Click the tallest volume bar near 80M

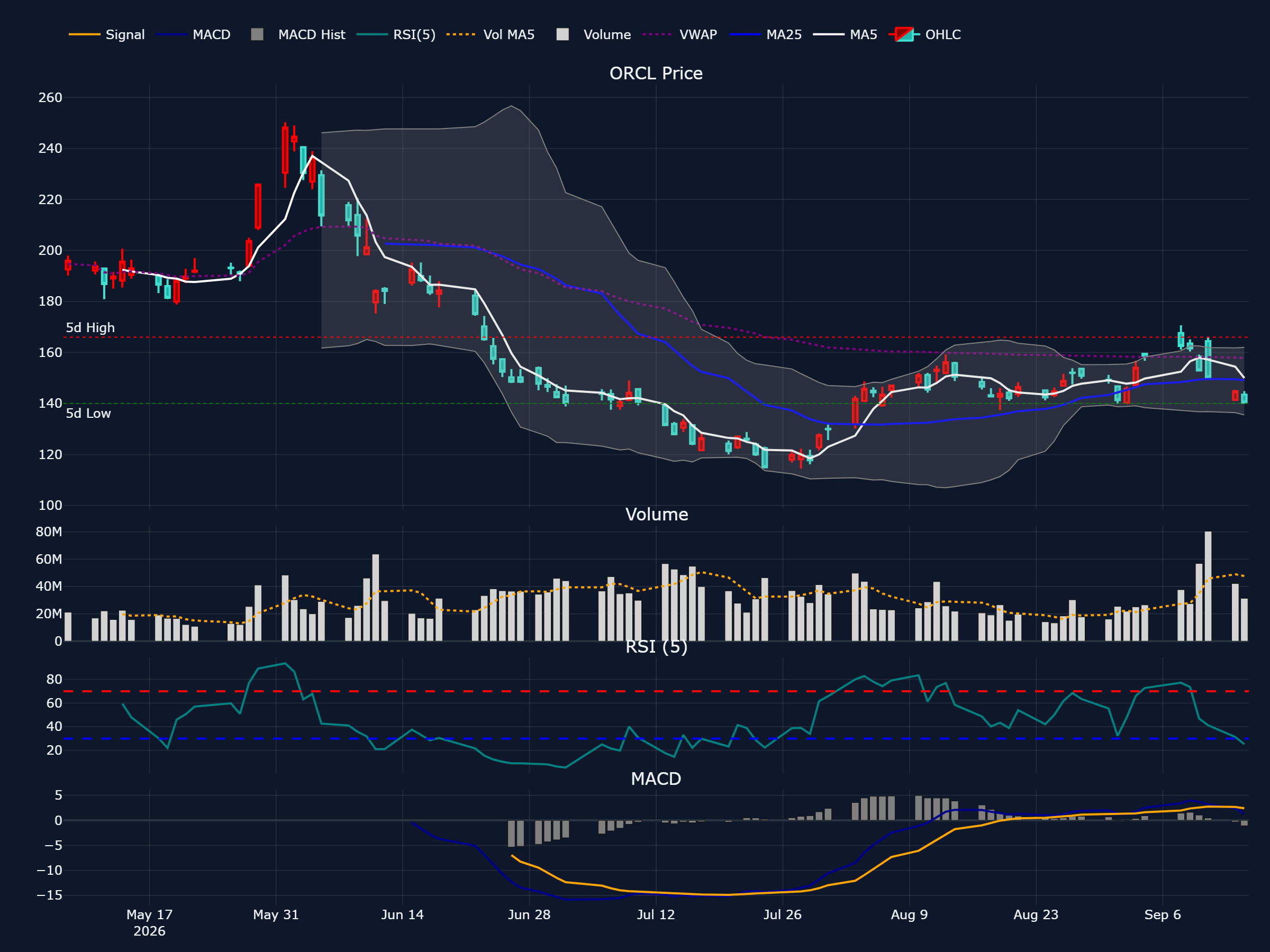(1208, 586)
